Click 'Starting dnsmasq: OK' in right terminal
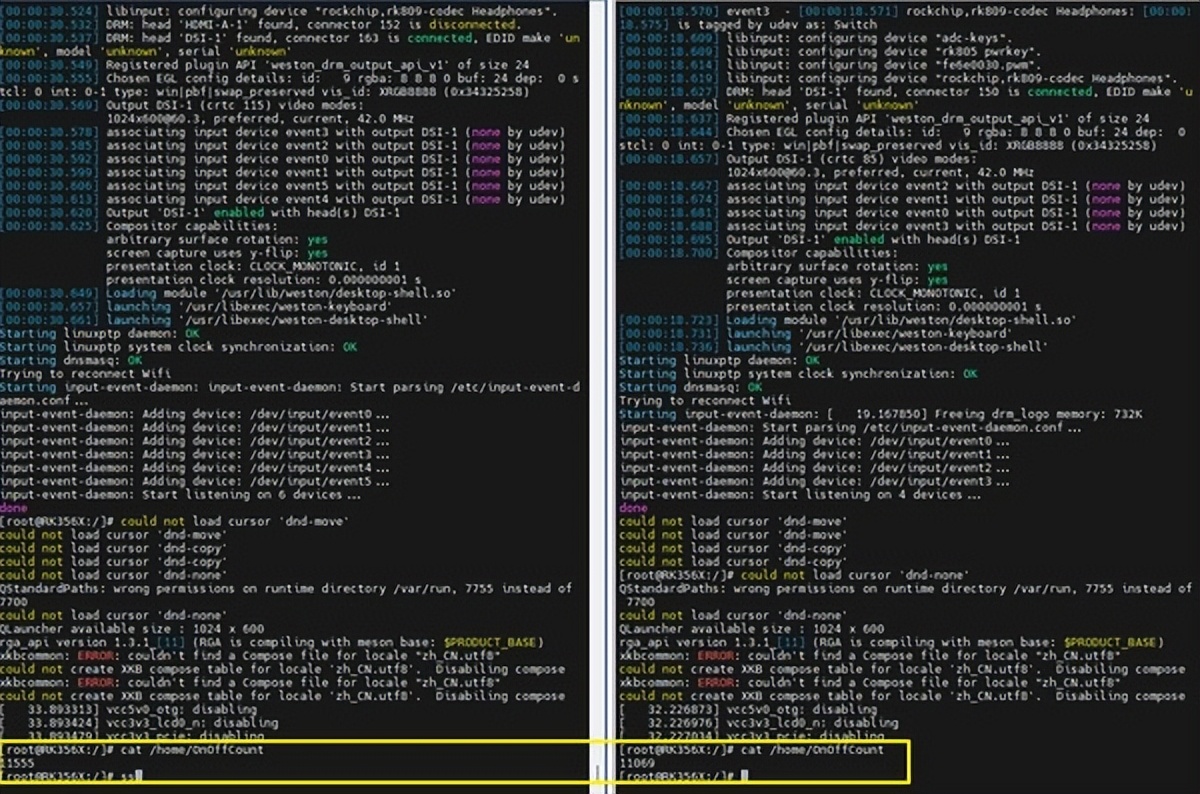1200x794 pixels. point(690,388)
